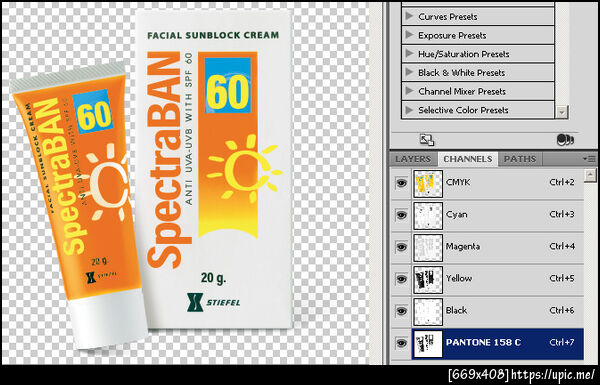Expand Selective Color Presets
The image size is (600, 385).
click(409, 110)
